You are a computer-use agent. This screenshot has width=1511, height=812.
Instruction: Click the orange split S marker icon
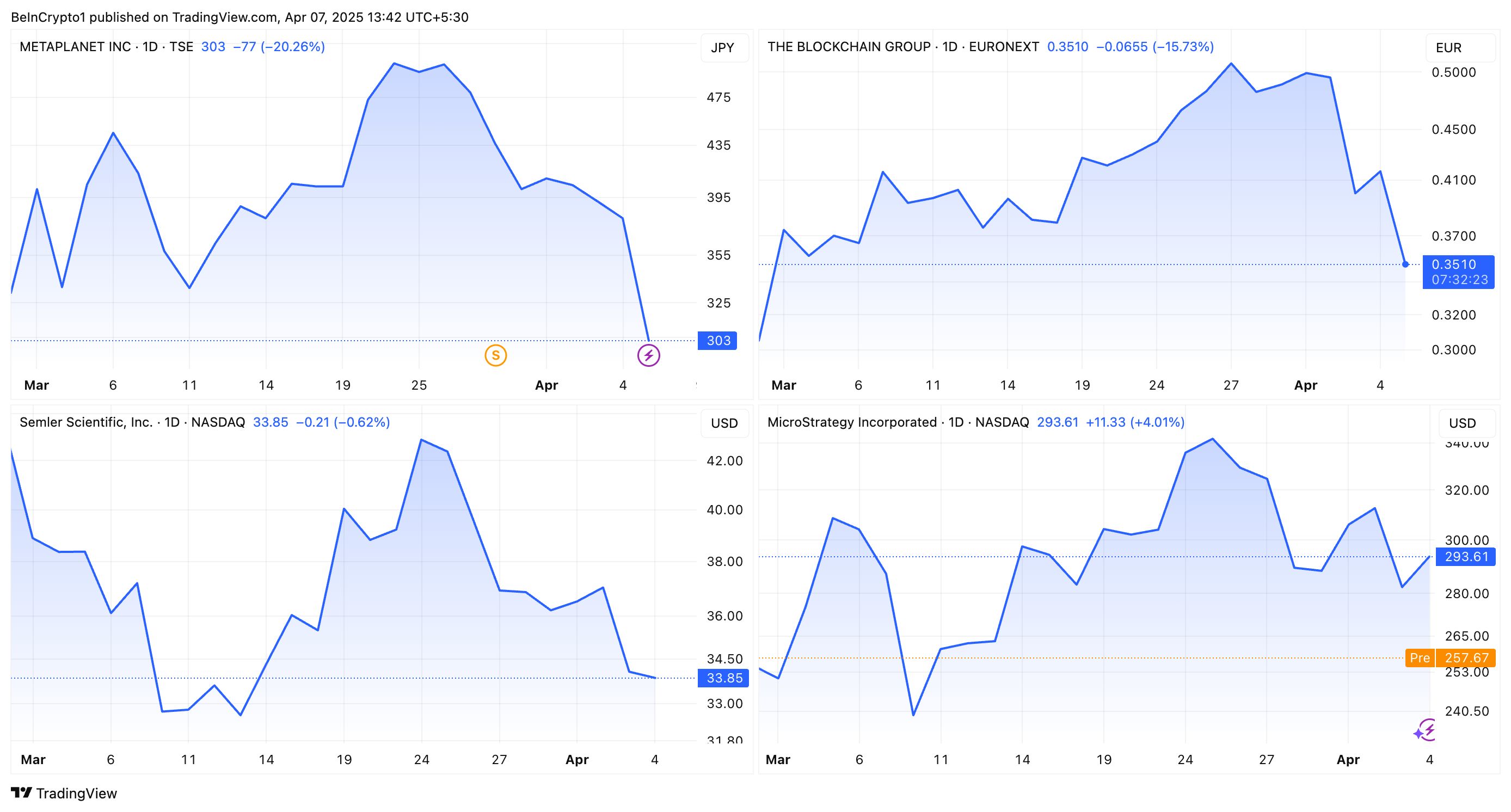(x=496, y=355)
